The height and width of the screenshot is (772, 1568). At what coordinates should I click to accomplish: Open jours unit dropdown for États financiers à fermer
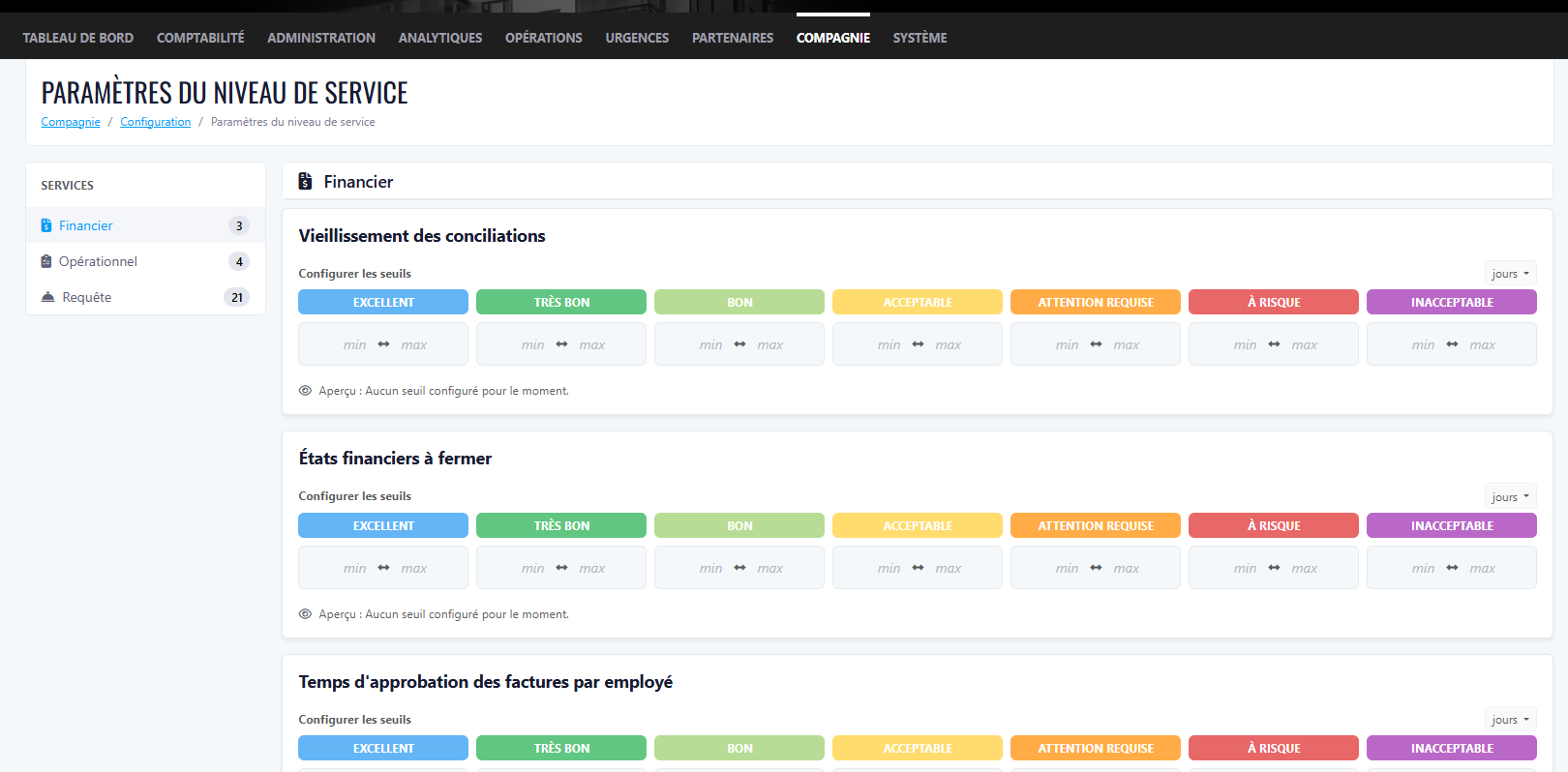click(x=1511, y=497)
